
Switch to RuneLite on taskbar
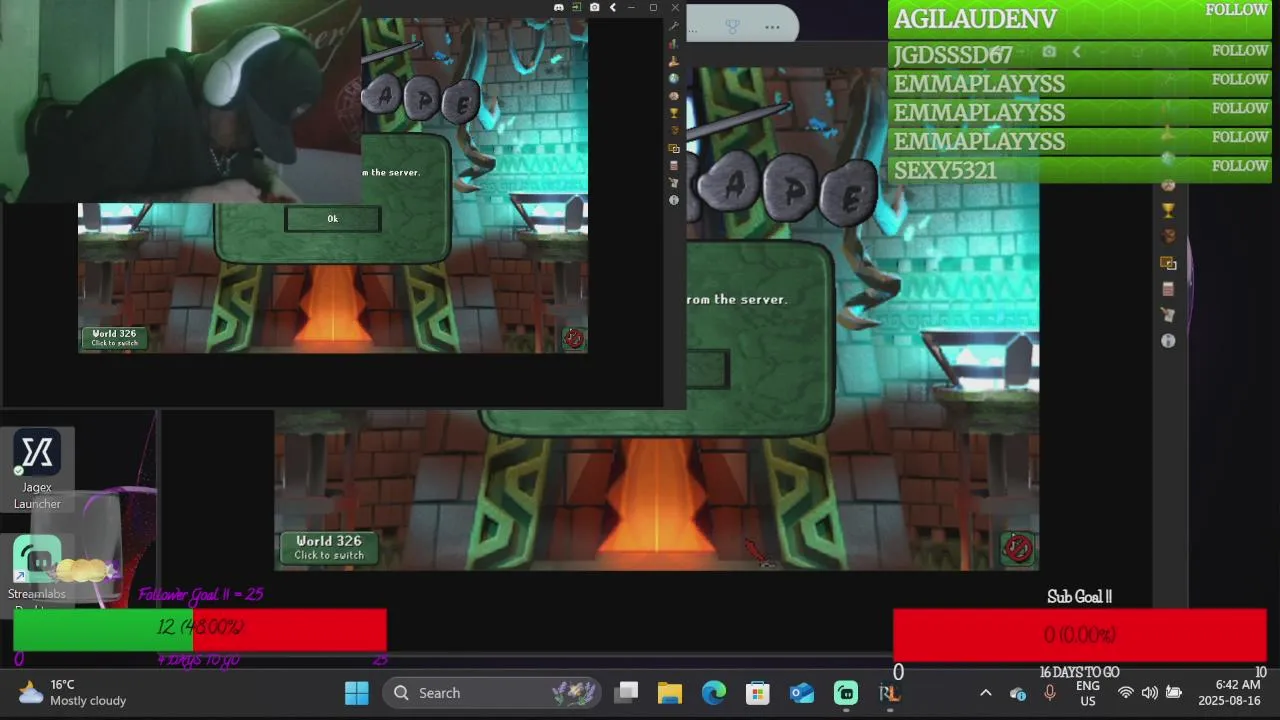889,693
